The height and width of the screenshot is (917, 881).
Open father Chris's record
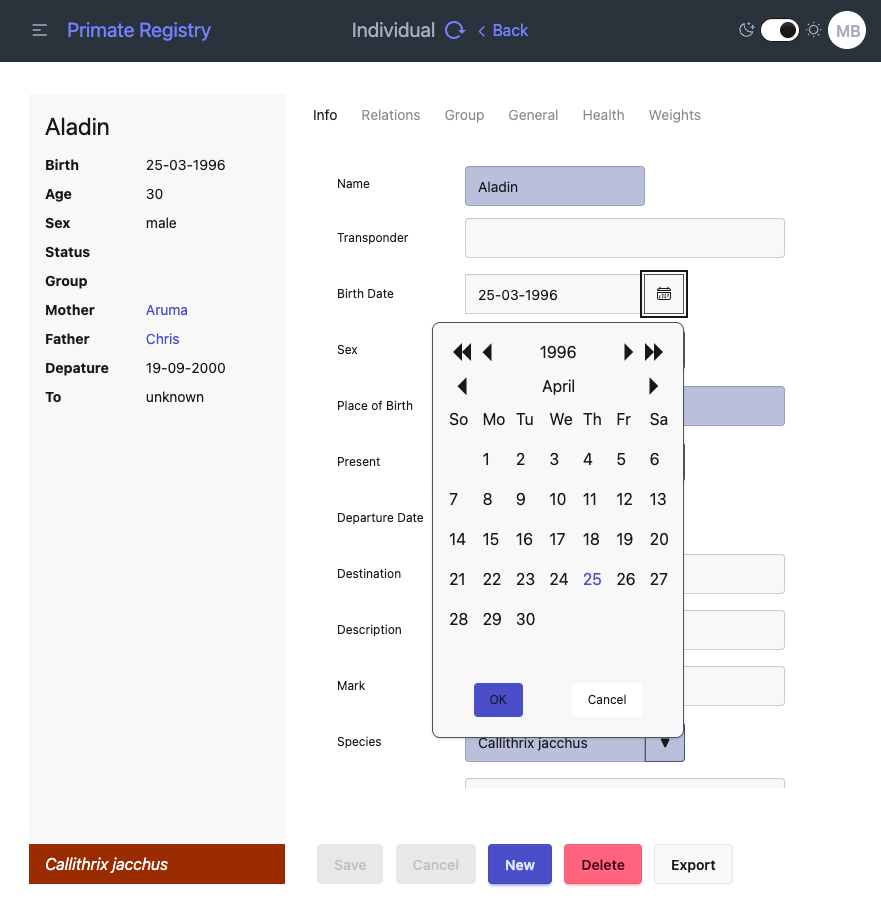tap(162, 339)
